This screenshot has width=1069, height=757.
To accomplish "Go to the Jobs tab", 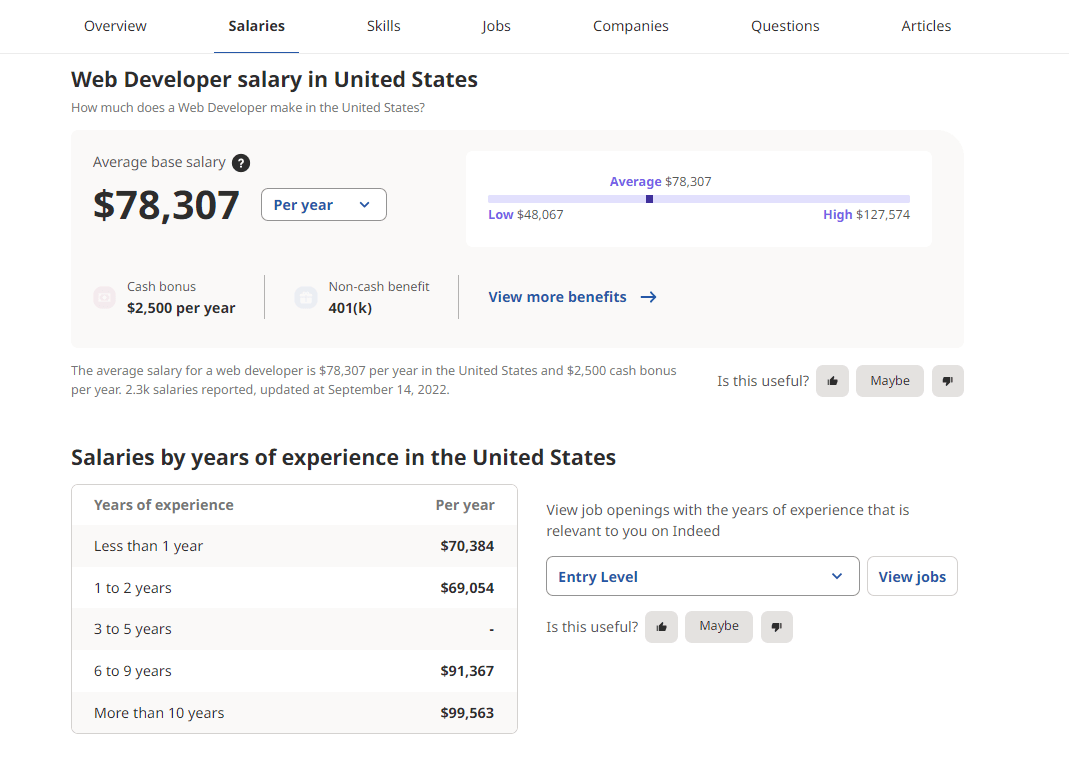I will [x=496, y=26].
